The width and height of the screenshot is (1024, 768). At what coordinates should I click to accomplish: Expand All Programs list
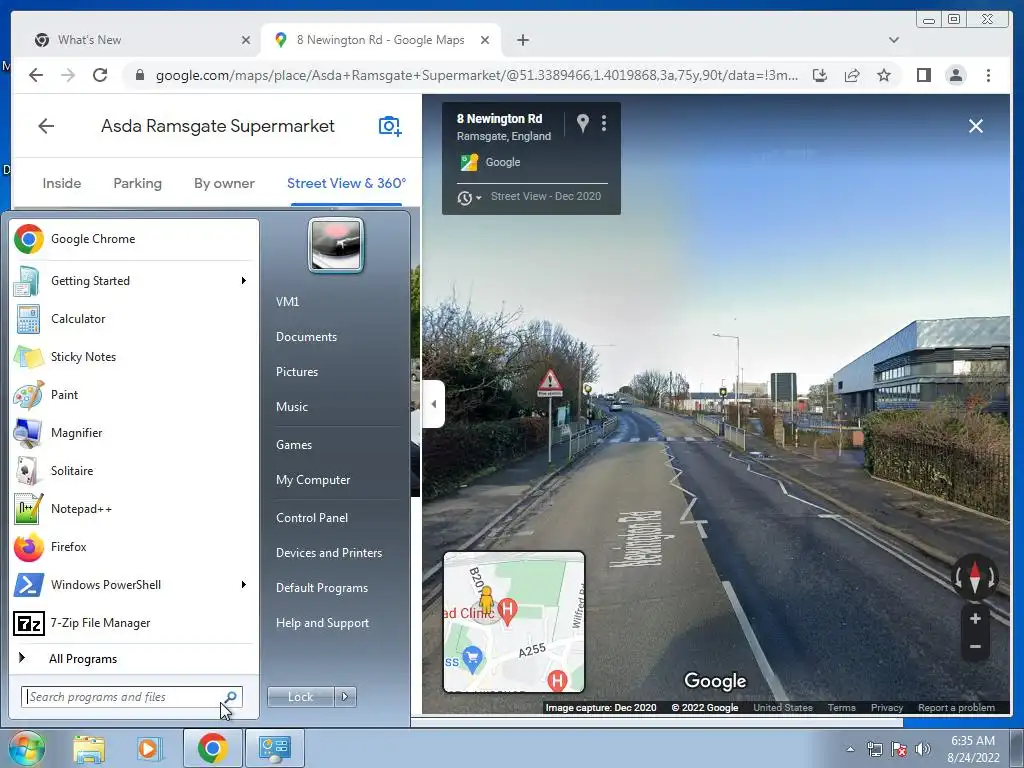(82, 658)
